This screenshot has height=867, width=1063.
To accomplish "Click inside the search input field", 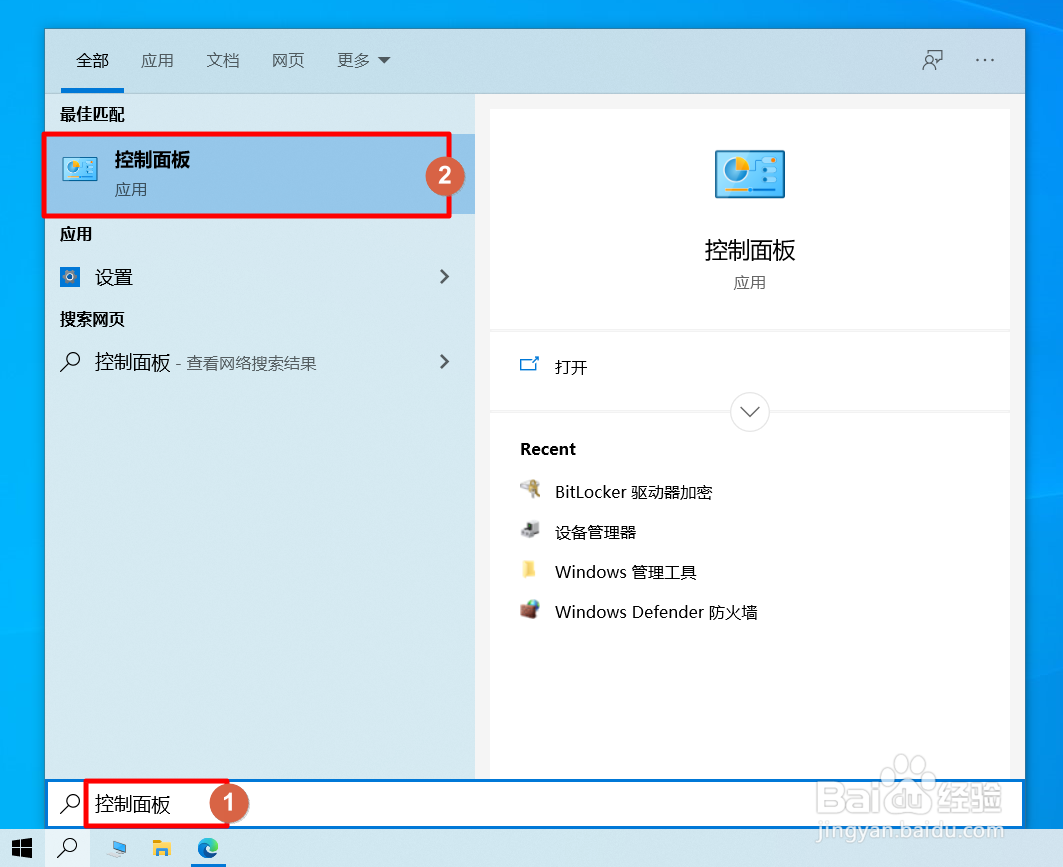I will (x=150, y=803).
